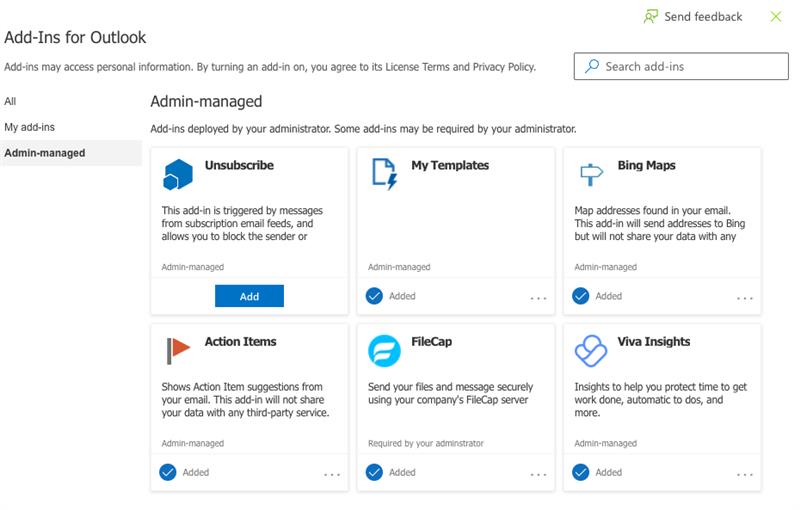Click Added checkmark on My Templates card
Image resolution: width=800 pixels, height=510 pixels.
click(374, 296)
